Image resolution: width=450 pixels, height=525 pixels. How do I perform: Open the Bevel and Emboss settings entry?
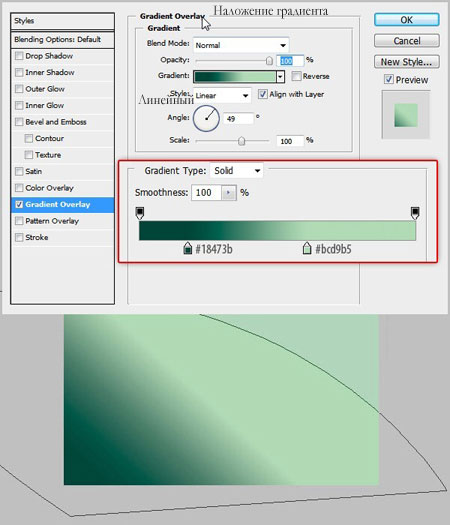click(x=56, y=122)
